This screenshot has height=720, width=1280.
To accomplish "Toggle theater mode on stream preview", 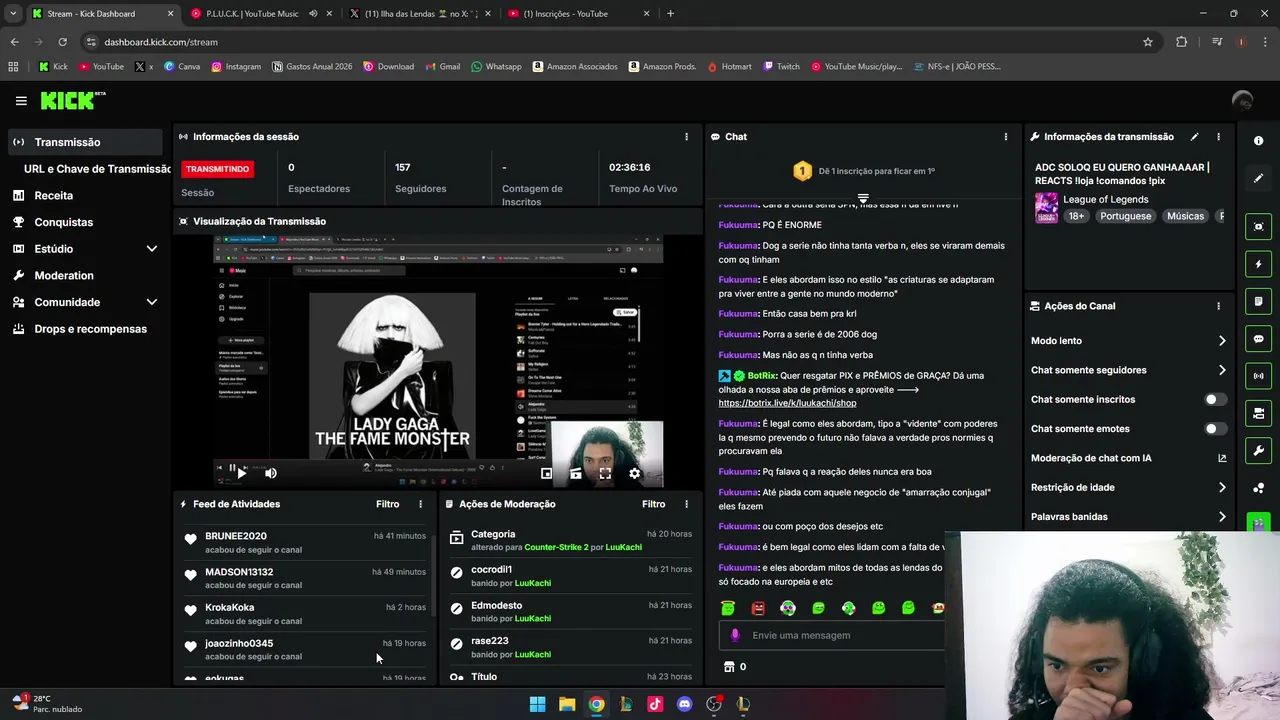I will click(x=576, y=474).
